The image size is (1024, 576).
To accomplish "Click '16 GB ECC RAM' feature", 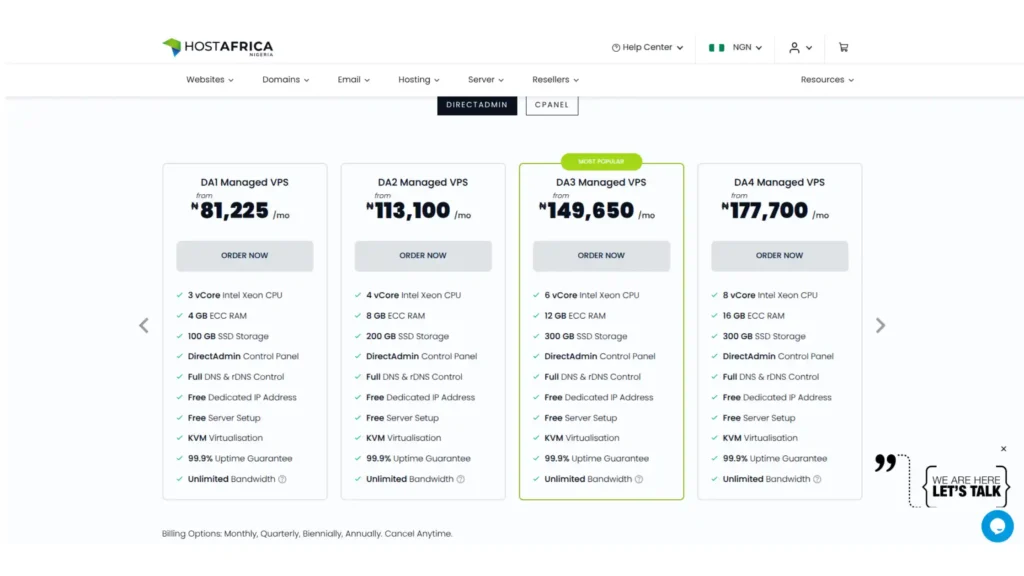I will click(x=753, y=315).
